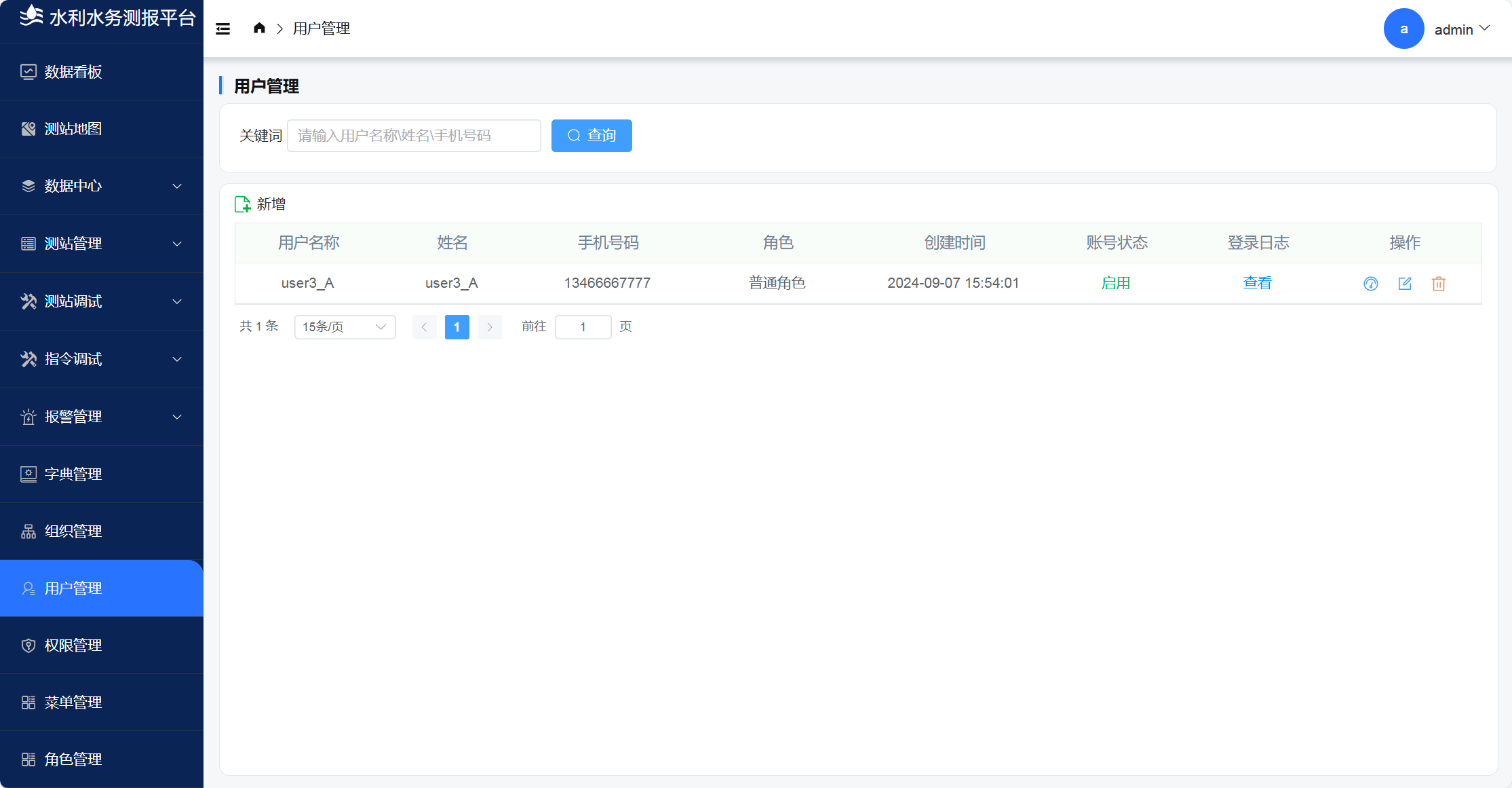Collapse sidebar with the hamburger icon
1512x788 pixels.
(222, 29)
